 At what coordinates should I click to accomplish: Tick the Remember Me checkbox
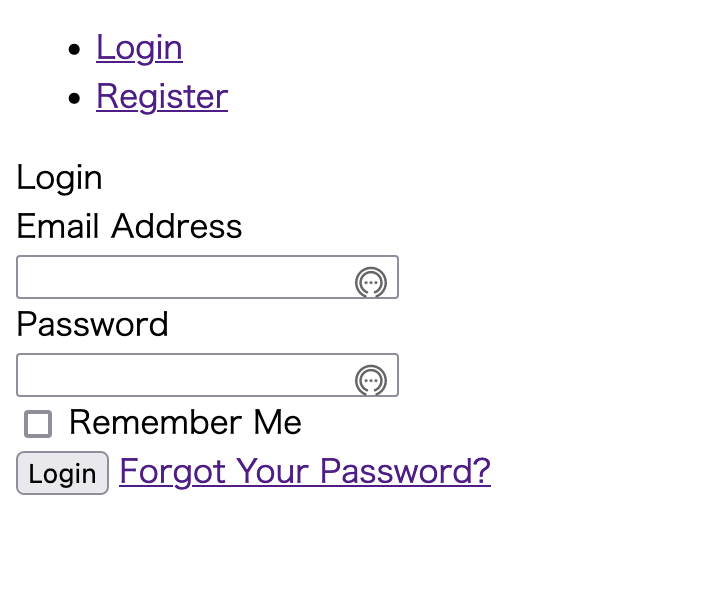38,424
